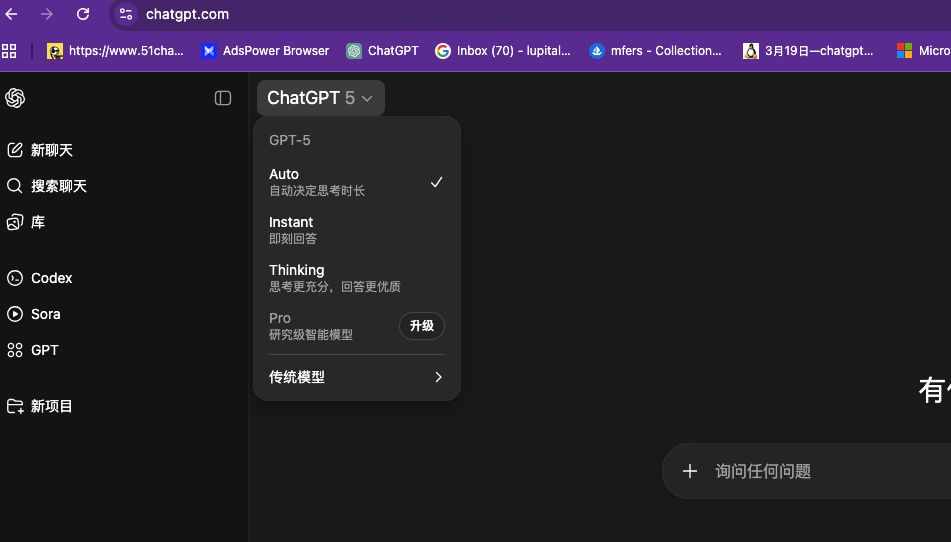Open the bookmarks bar apps grid icon
Screen dimensions: 951x542
9,51
